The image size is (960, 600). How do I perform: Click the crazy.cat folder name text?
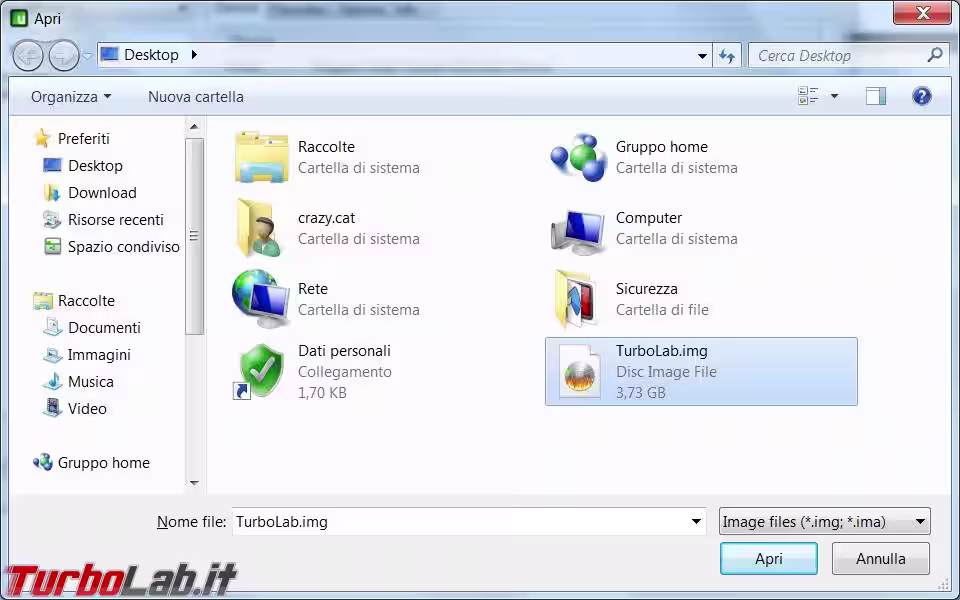pyautogui.click(x=326, y=218)
